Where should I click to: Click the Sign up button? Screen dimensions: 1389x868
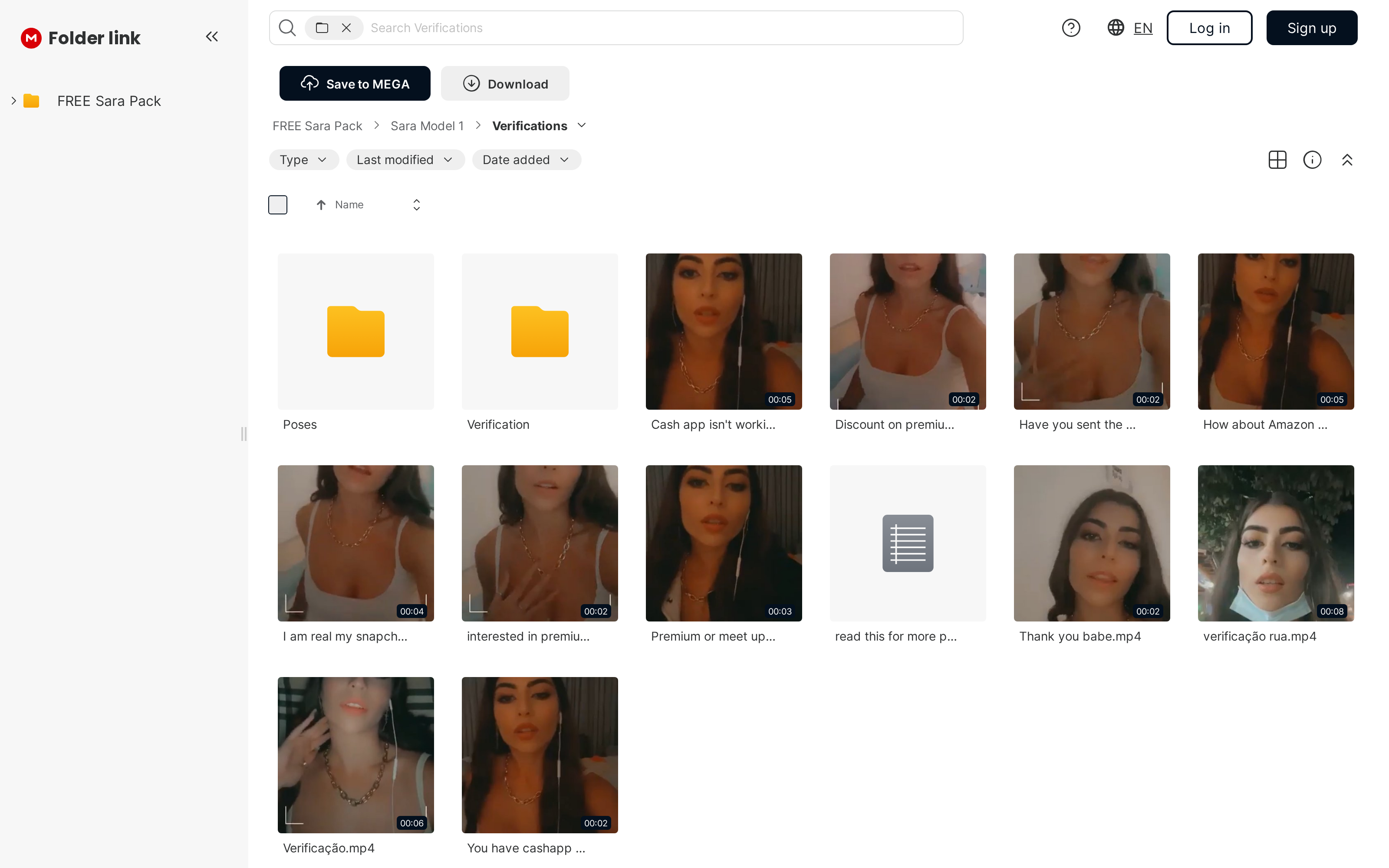coord(1311,27)
